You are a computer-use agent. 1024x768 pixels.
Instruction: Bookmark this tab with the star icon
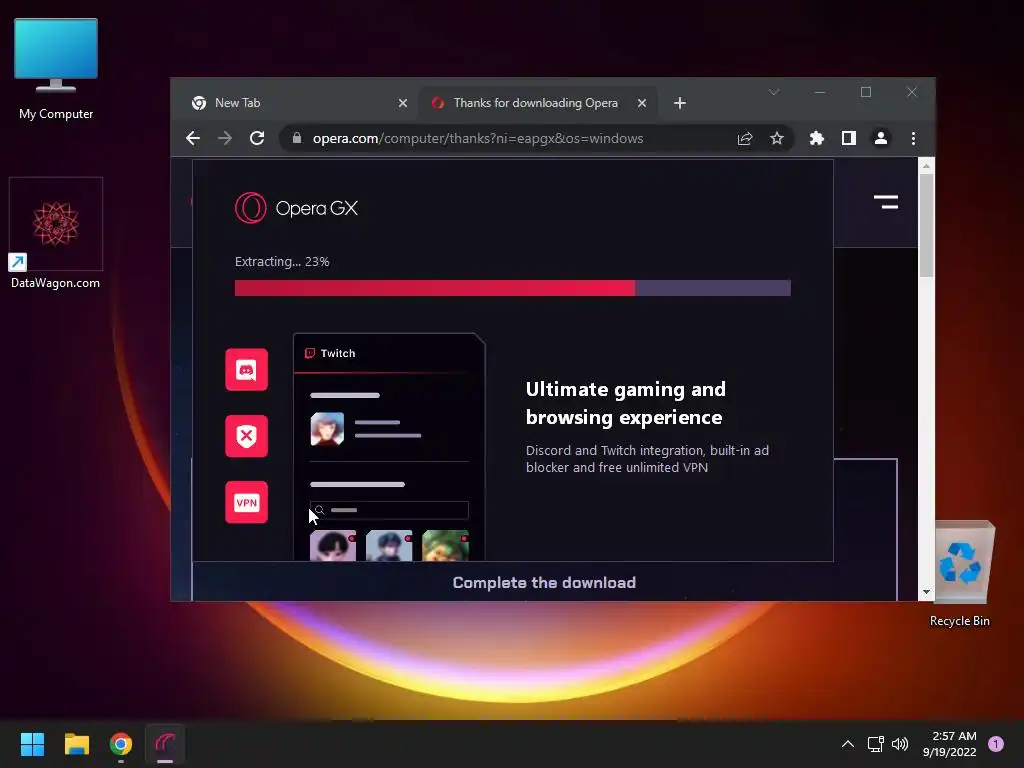tap(776, 138)
